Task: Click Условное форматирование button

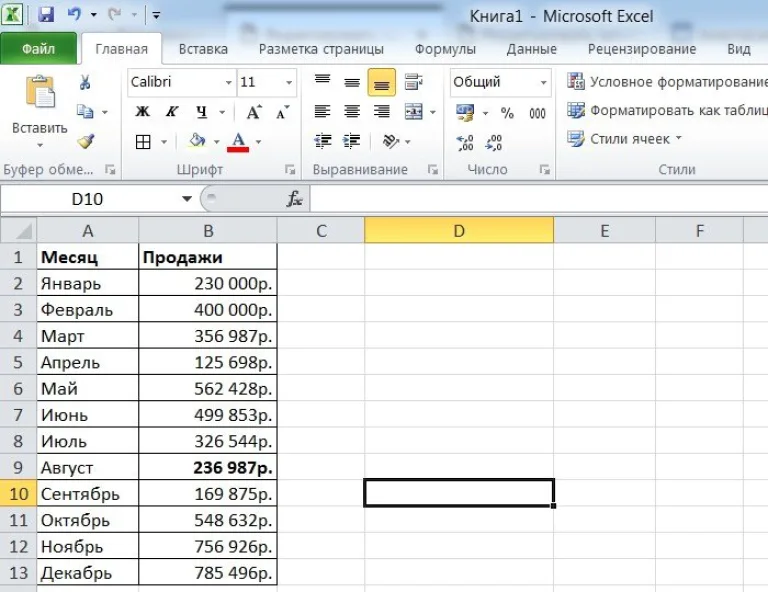Action: tap(667, 81)
